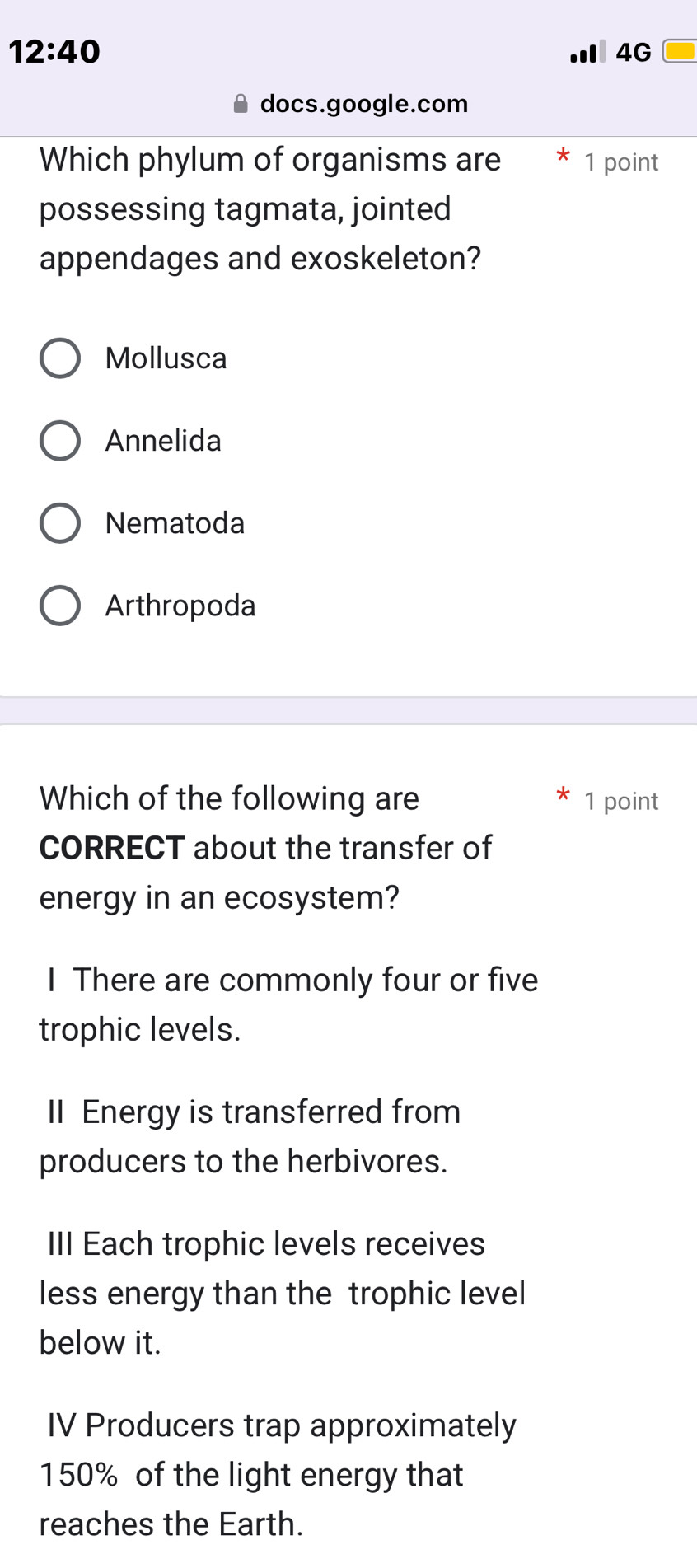Viewport: 697px width, 1568px height.
Task: Click the red asterisk on the energy question
Action: click(562, 795)
